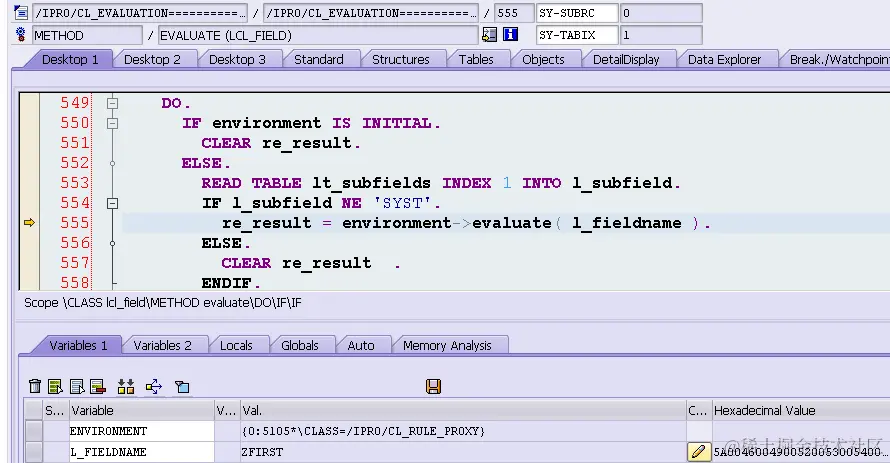Click the branching arrows icon in the variables toolbar

point(154,386)
